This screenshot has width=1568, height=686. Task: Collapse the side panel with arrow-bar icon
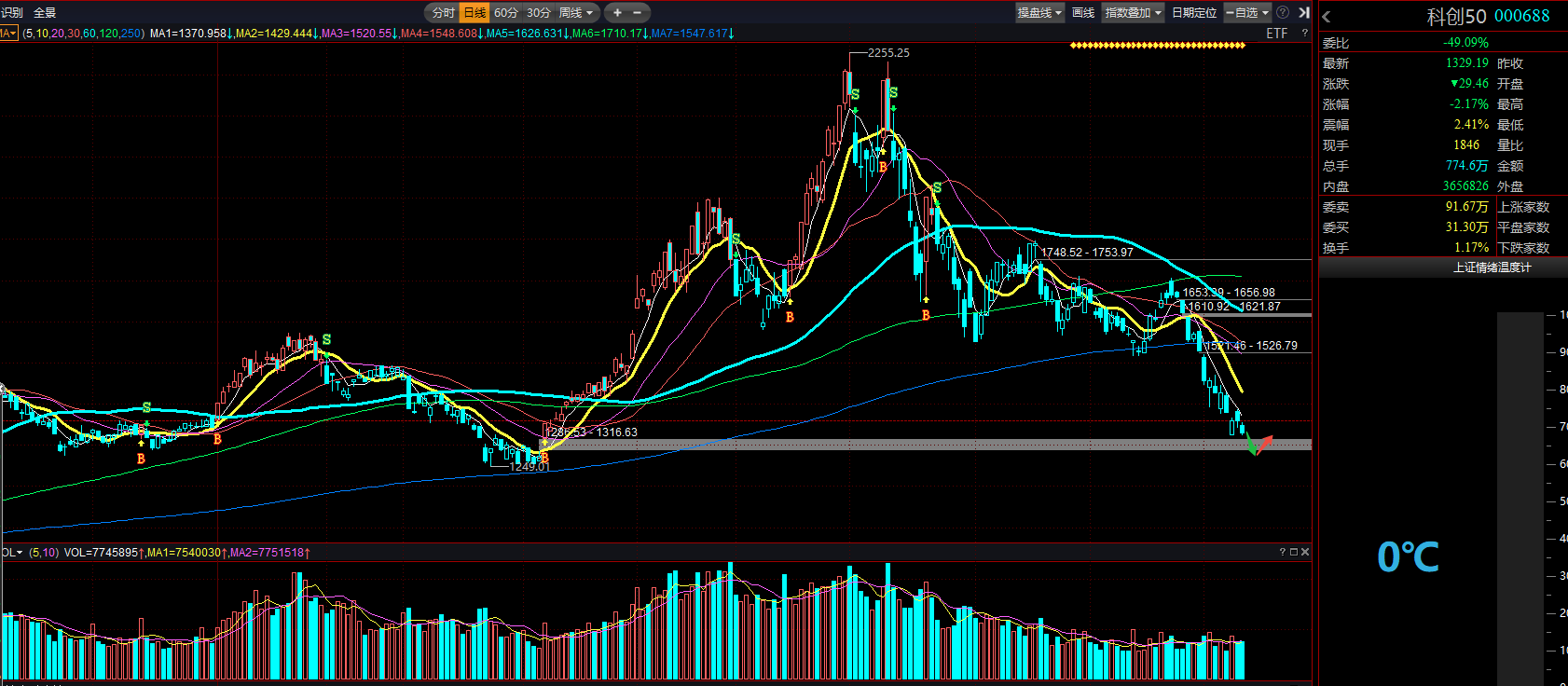pos(1304,13)
